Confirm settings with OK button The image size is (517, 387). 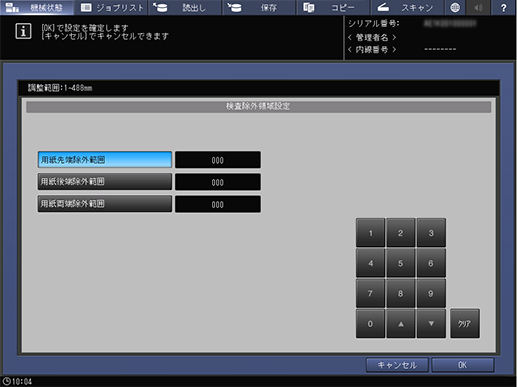tap(463, 365)
